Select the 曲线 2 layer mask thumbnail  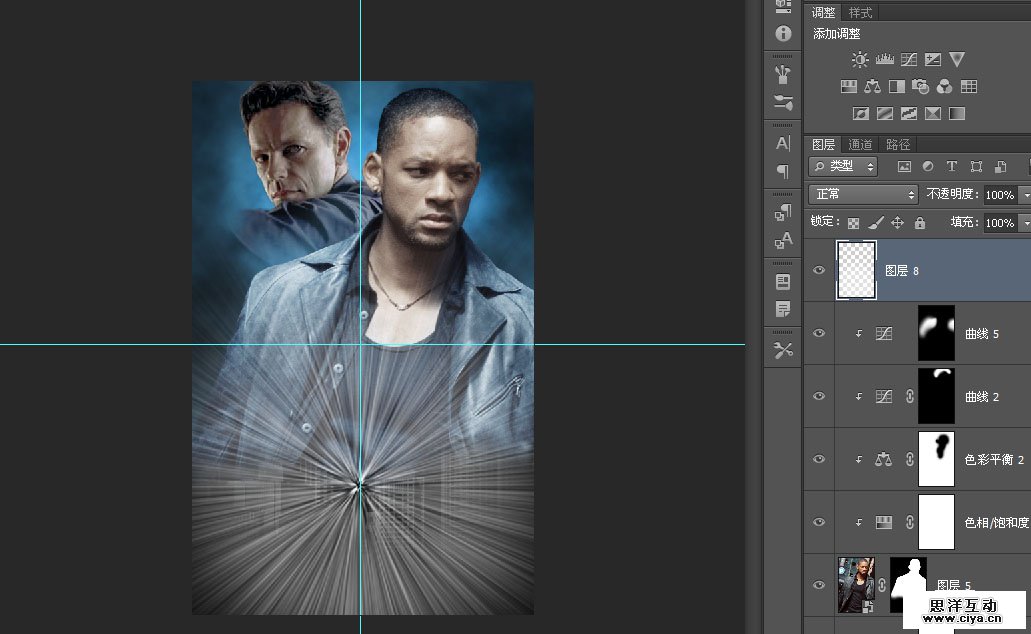coord(936,396)
